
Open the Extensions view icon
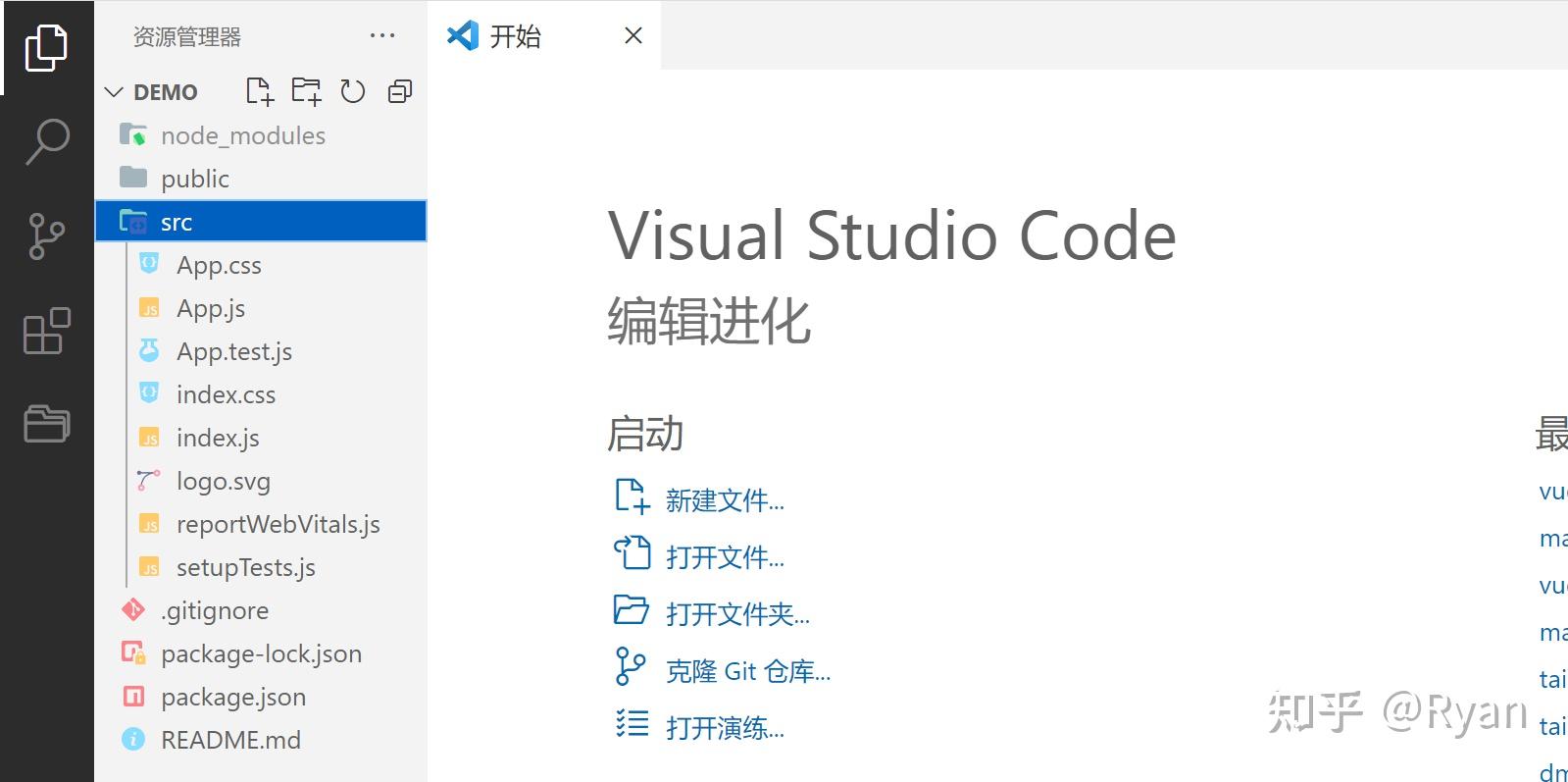pyautogui.click(x=46, y=331)
